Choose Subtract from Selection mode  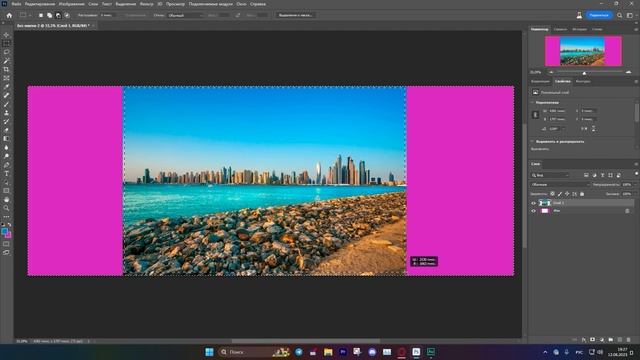(x=58, y=15)
